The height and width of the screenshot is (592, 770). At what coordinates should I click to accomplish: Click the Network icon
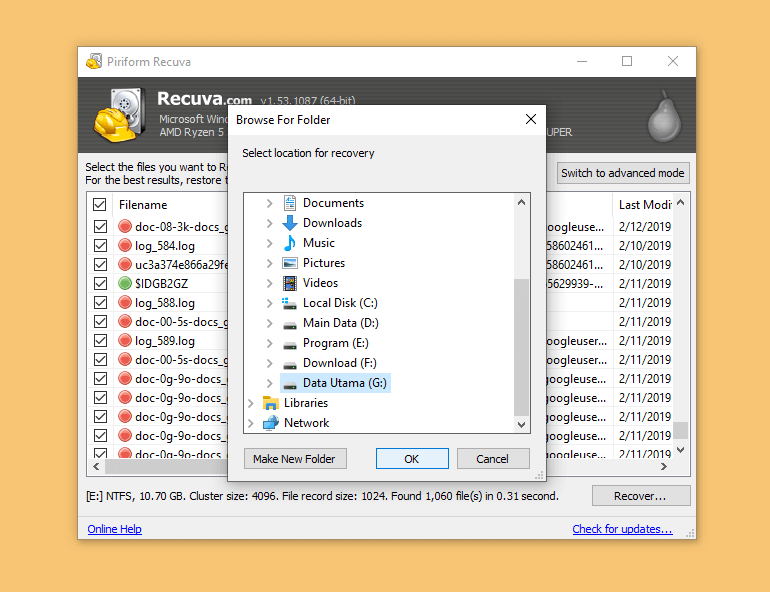[271, 423]
